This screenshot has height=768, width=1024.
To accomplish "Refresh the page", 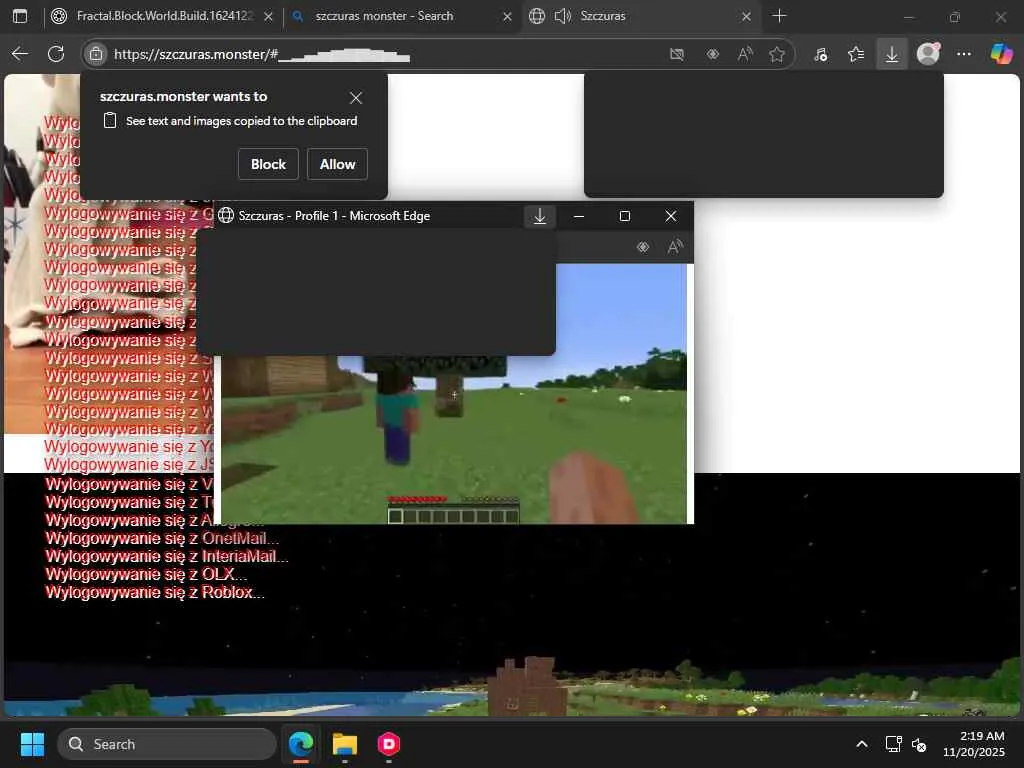I will [x=56, y=54].
